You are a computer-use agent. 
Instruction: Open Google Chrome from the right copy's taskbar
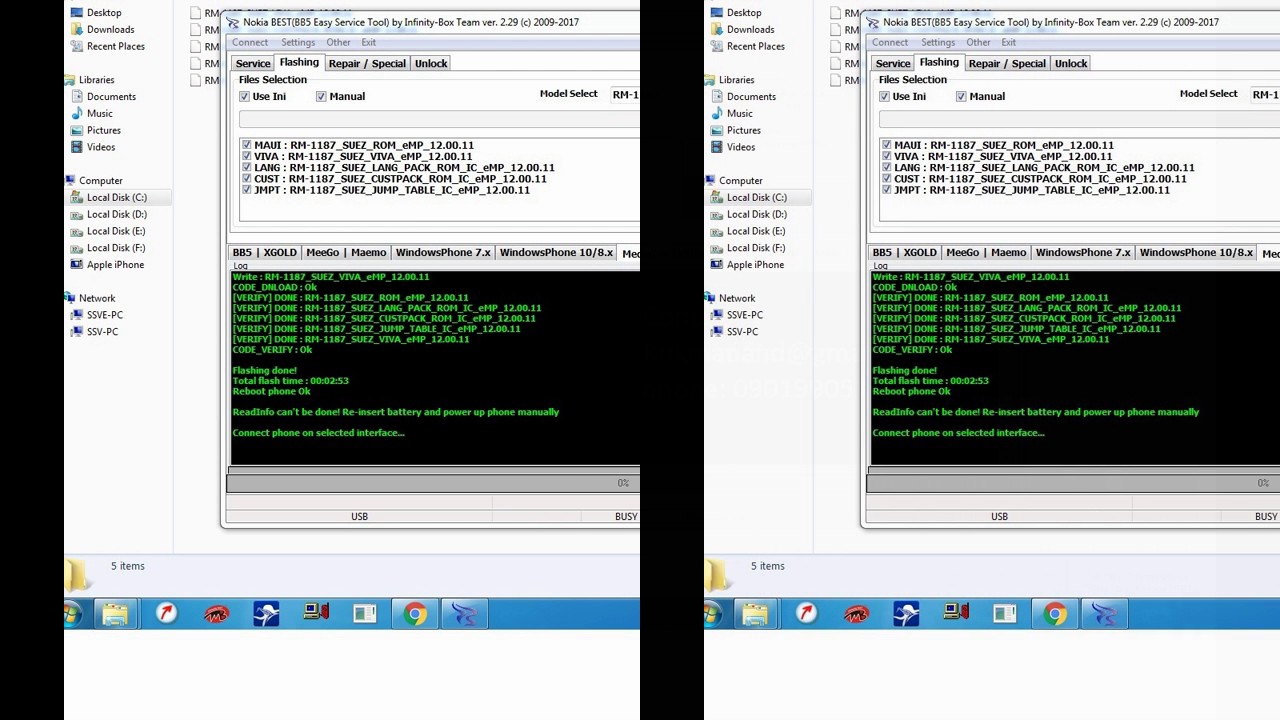click(1055, 614)
